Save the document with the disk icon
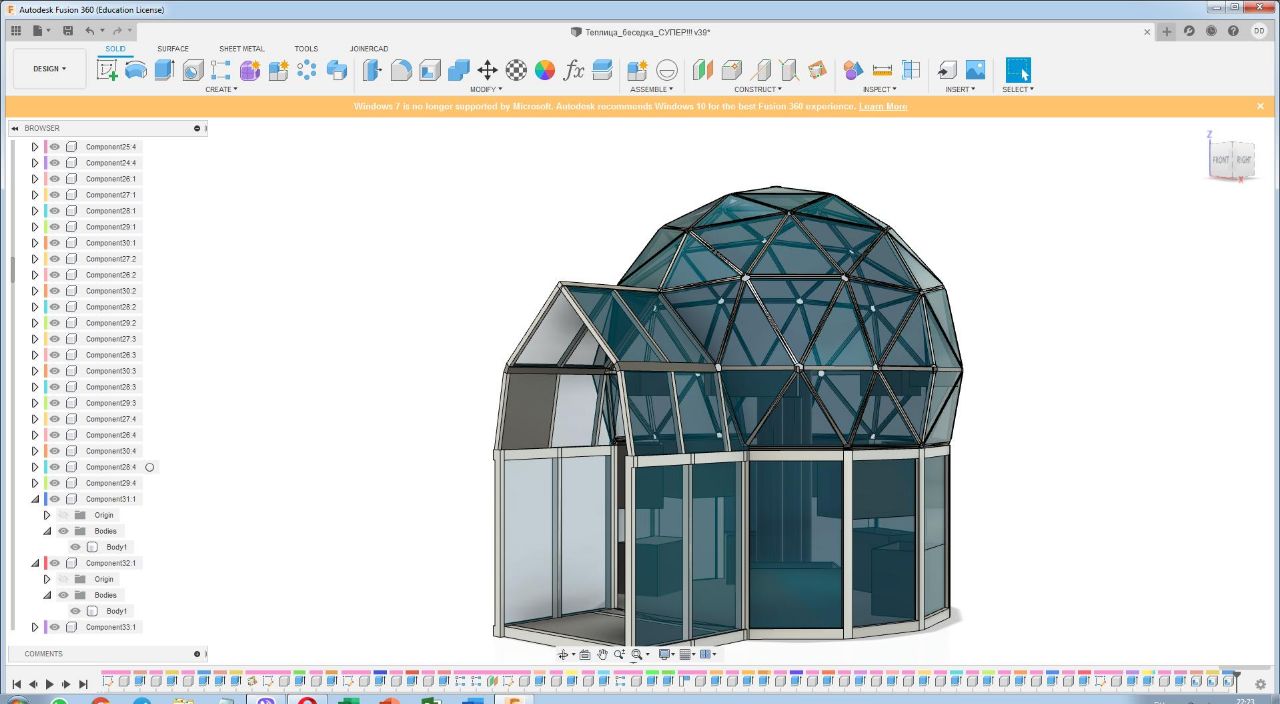 pos(67,31)
